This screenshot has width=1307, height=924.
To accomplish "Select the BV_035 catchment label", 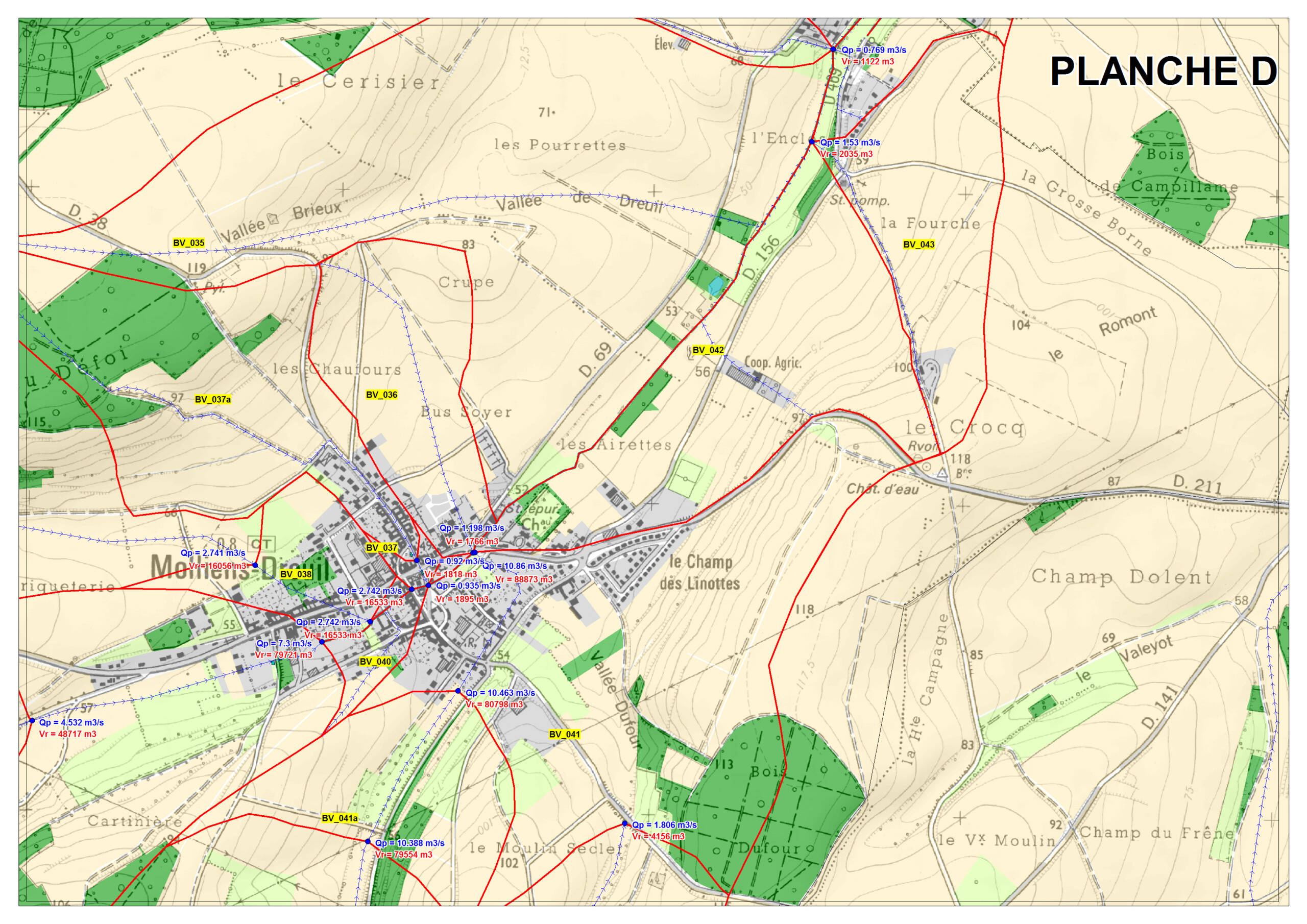I will click(188, 243).
